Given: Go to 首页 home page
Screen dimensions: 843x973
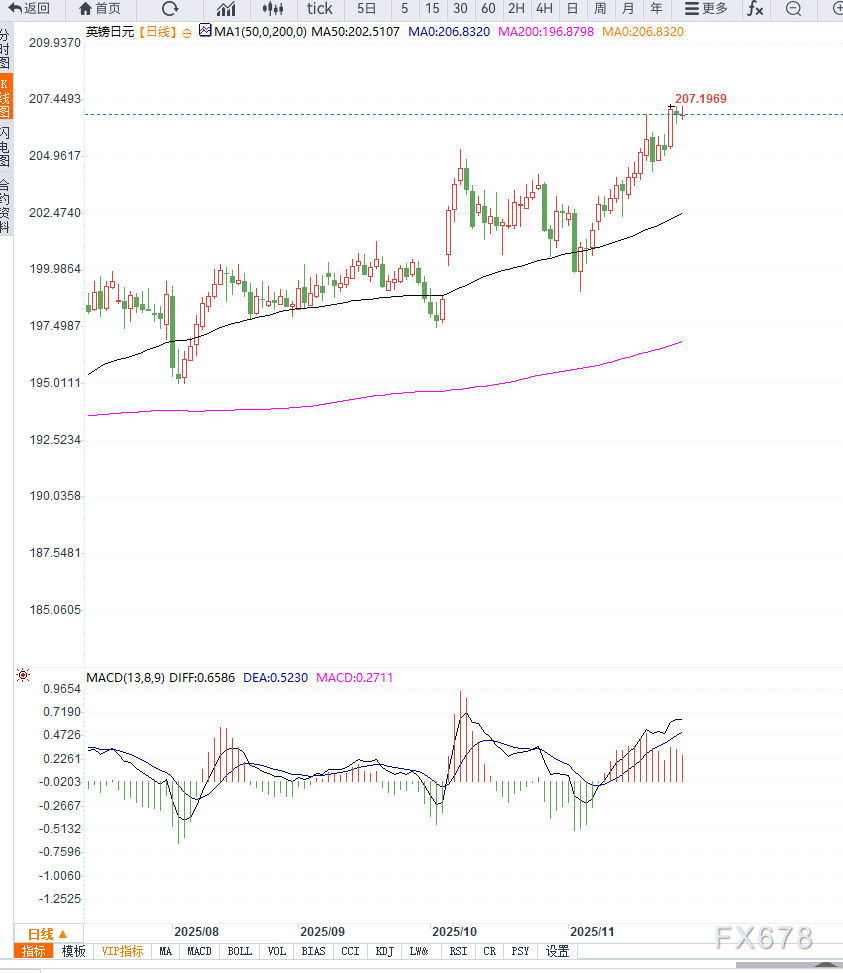Looking at the screenshot, I should point(100,9).
